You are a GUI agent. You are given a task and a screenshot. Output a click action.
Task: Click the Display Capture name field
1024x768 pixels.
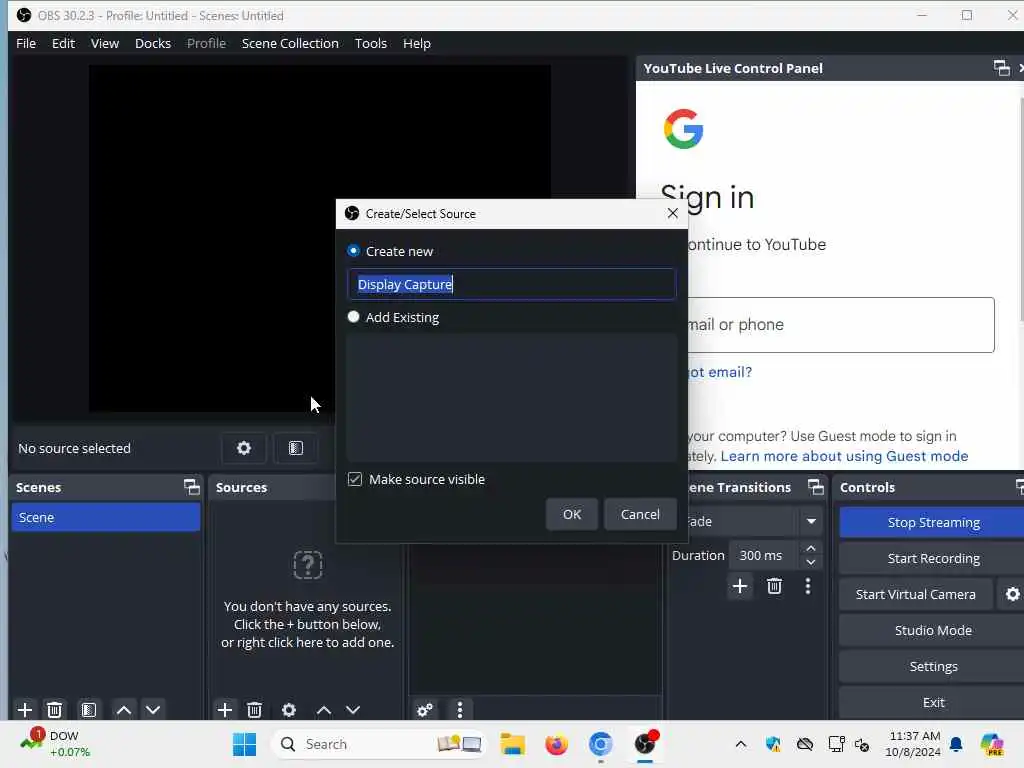click(512, 284)
